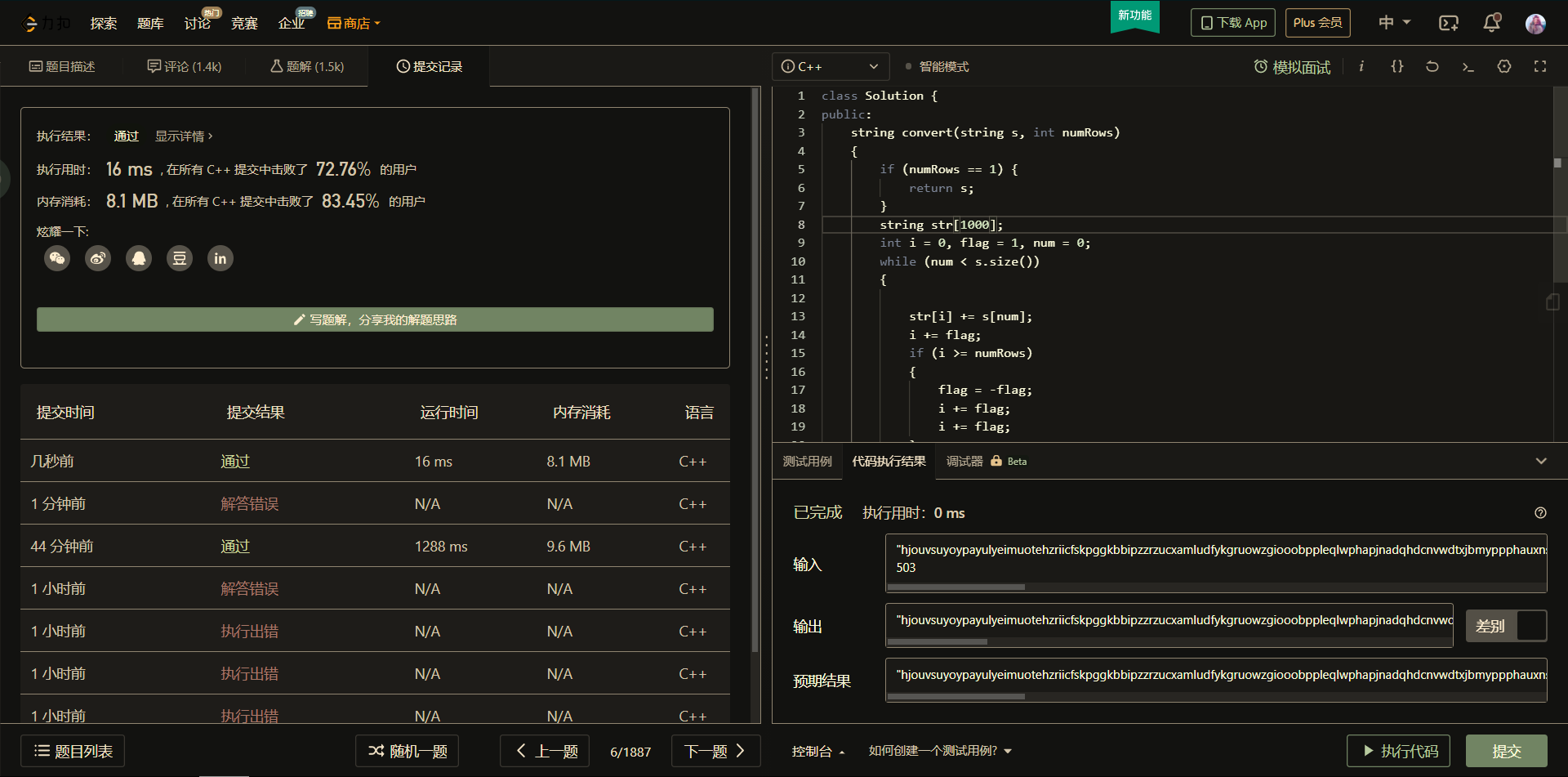Viewport: 1568px width, 777px height.
Task: Run code with 执行代码
Action: point(1398,751)
